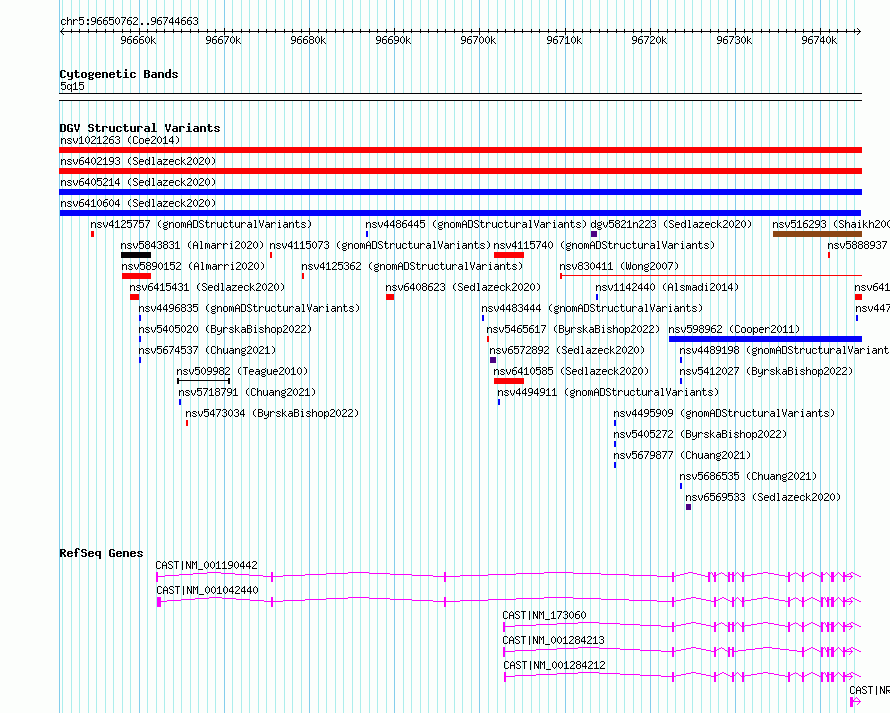This screenshot has width=890, height=713.
Task: Select the purple nsv6572892 variant marker
Action: click(493, 360)
